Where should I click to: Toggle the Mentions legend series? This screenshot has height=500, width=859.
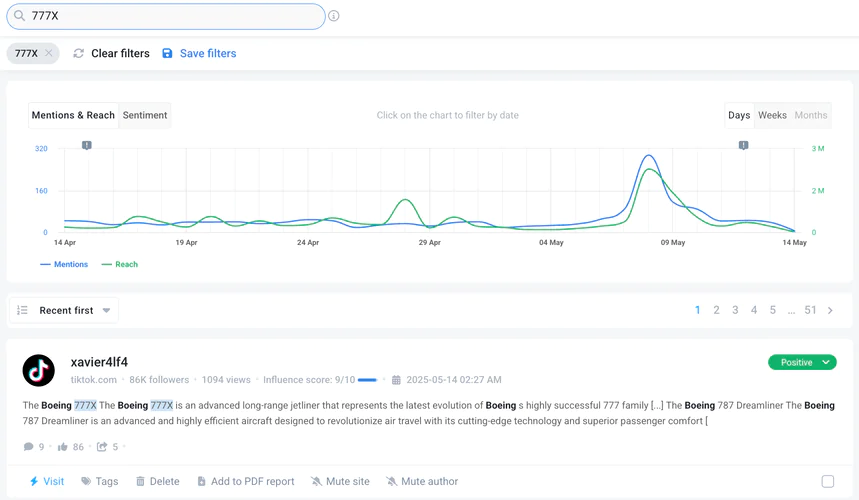coord(64,264)
